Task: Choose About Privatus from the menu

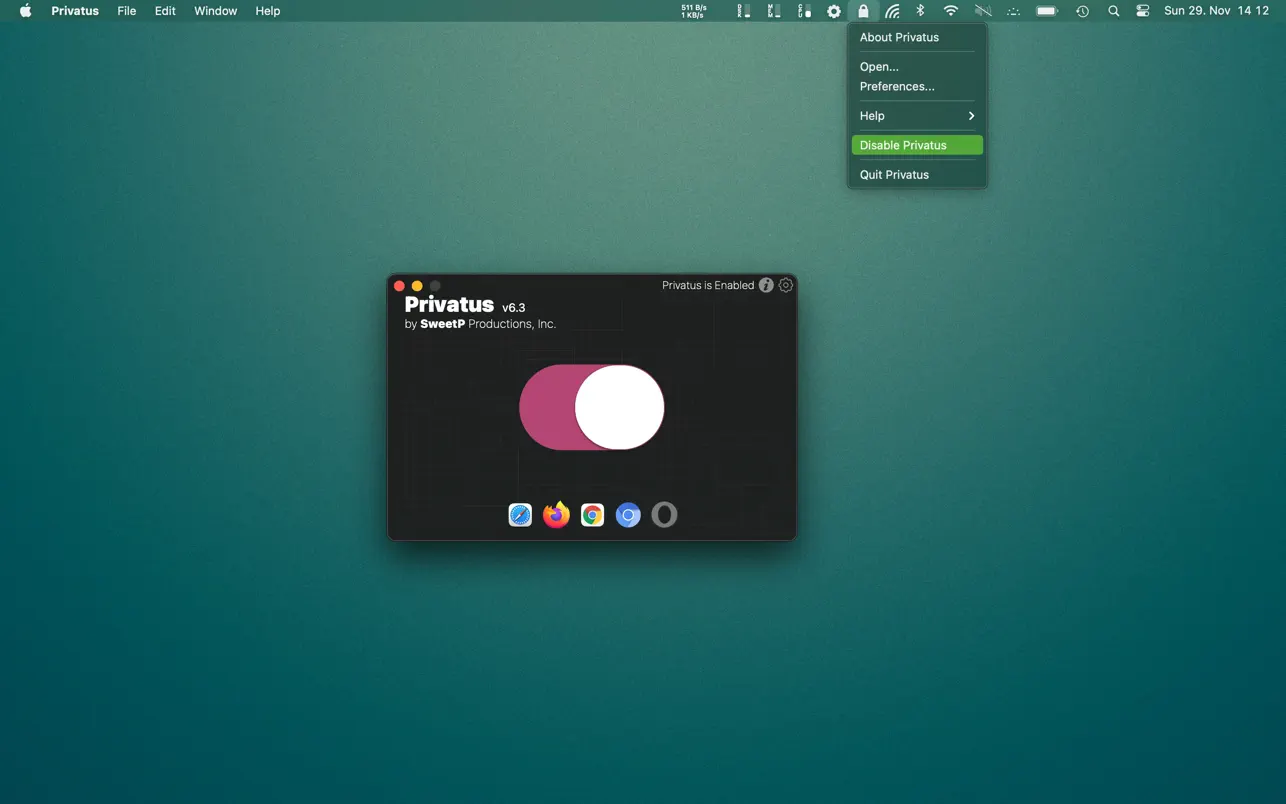Action: point(899,37)
